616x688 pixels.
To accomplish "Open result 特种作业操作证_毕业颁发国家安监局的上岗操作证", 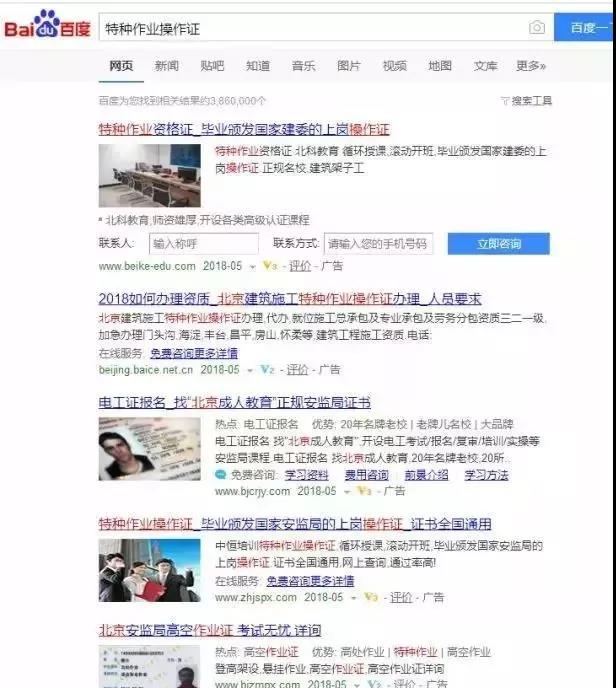I will tap(295, 524).
